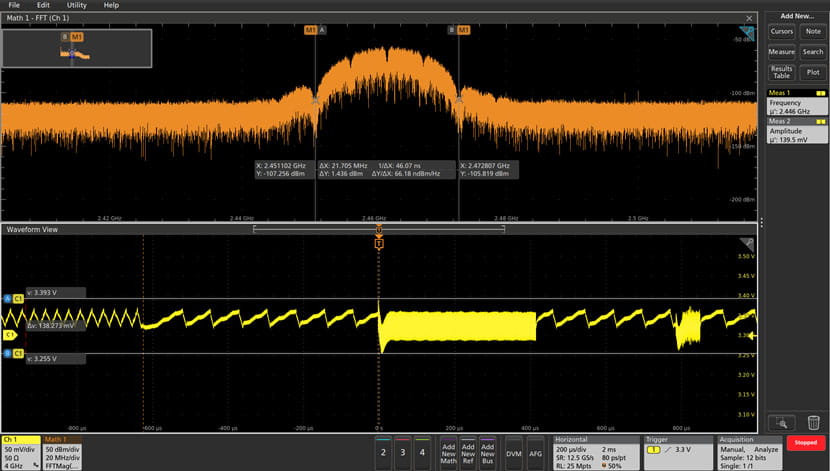Click the trash delete icon
Viewport: 830px width, 471px height.
click(x=813, y=422)
